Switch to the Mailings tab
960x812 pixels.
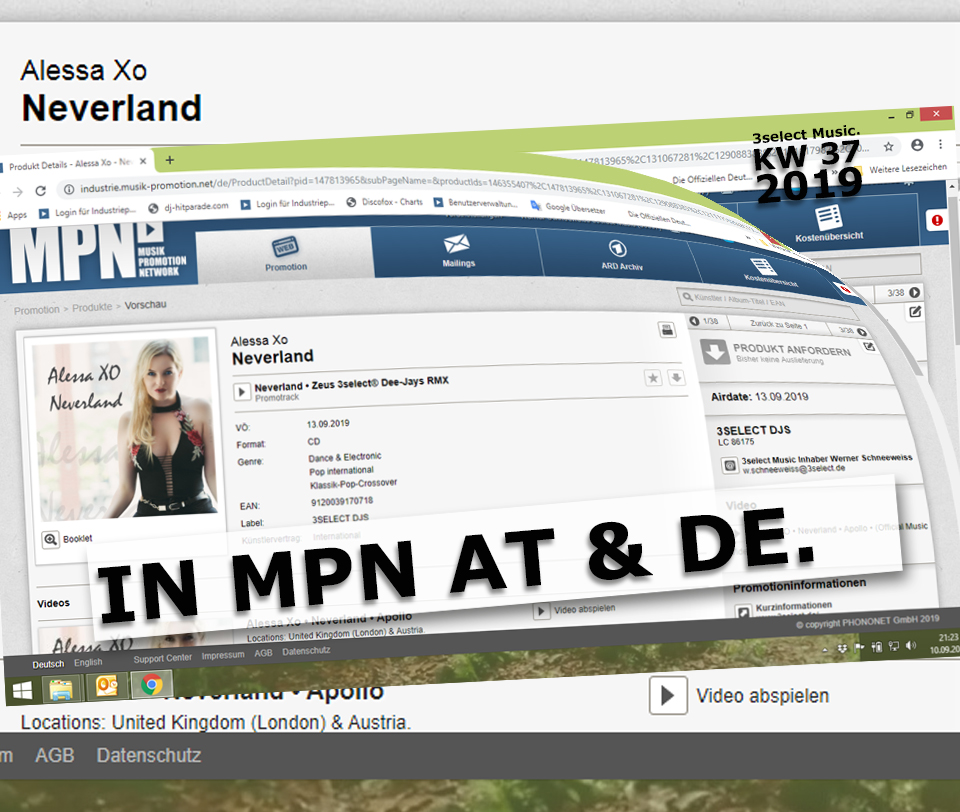click(x=458, y=250)
